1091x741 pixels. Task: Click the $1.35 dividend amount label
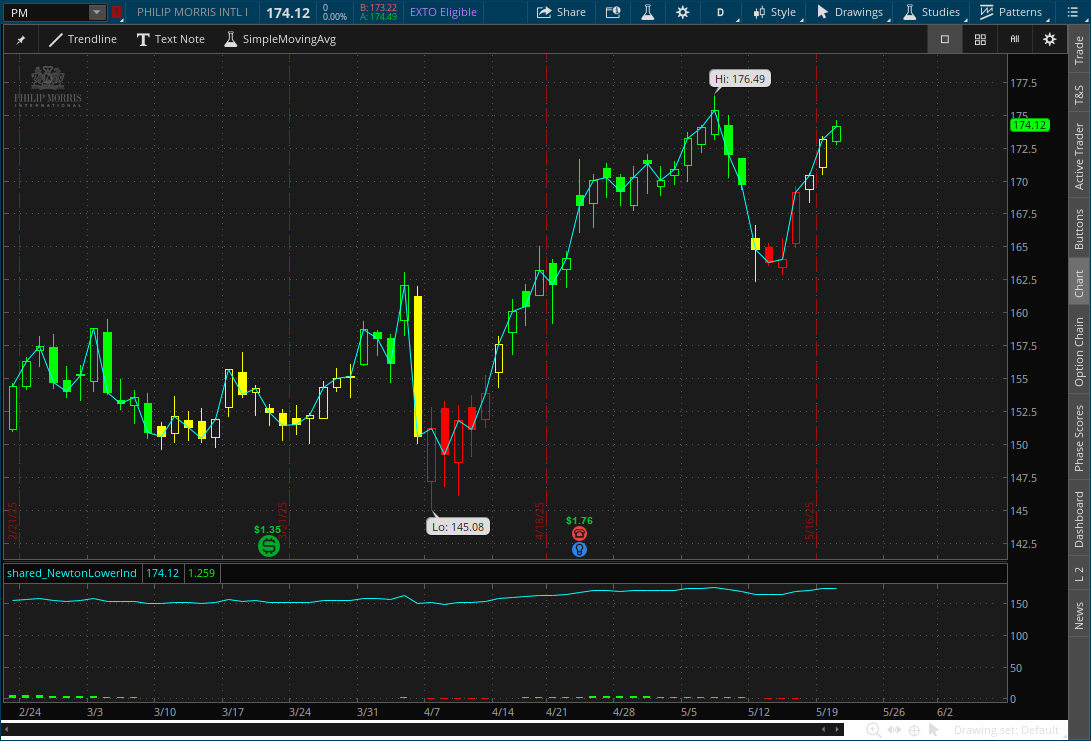(x=267, y=529)
